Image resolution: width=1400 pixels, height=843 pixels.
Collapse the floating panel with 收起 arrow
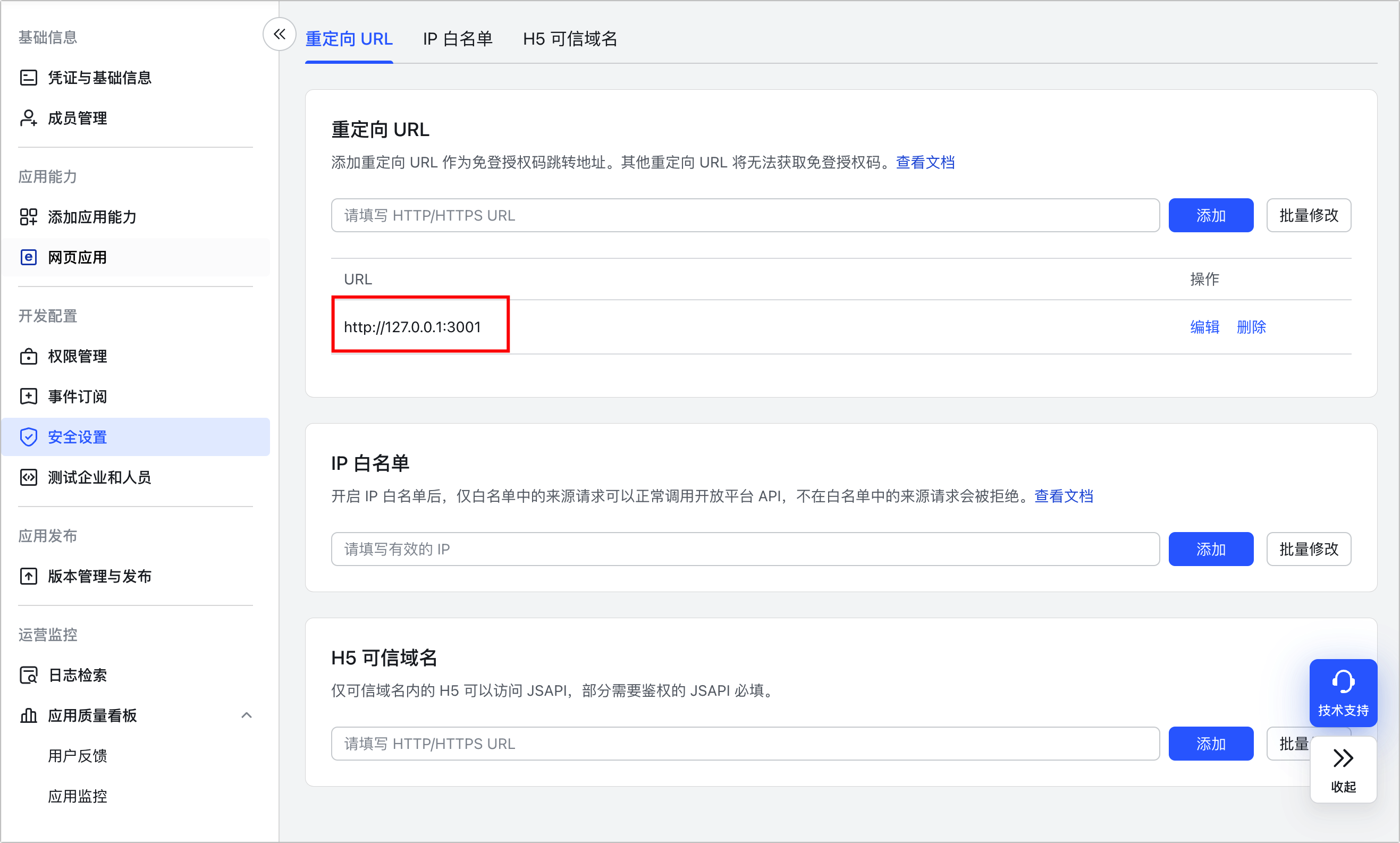[1343, 769]
